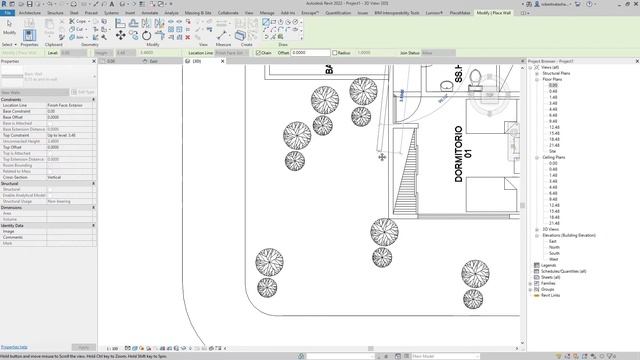The image size is (640, 360).
Task: Click the Trim/Extend to Corner icon
Action: pos(160,36)
